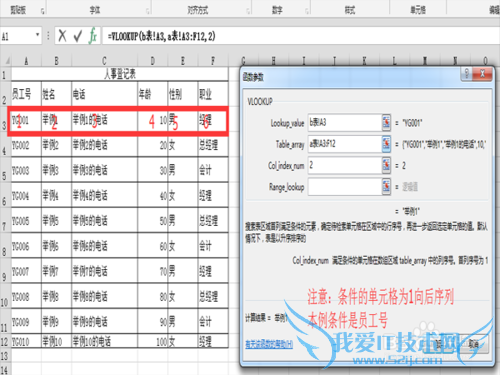Viewport: 500px width, 375px height.
Task: Select column A header
Action: (x=26, y=61)
